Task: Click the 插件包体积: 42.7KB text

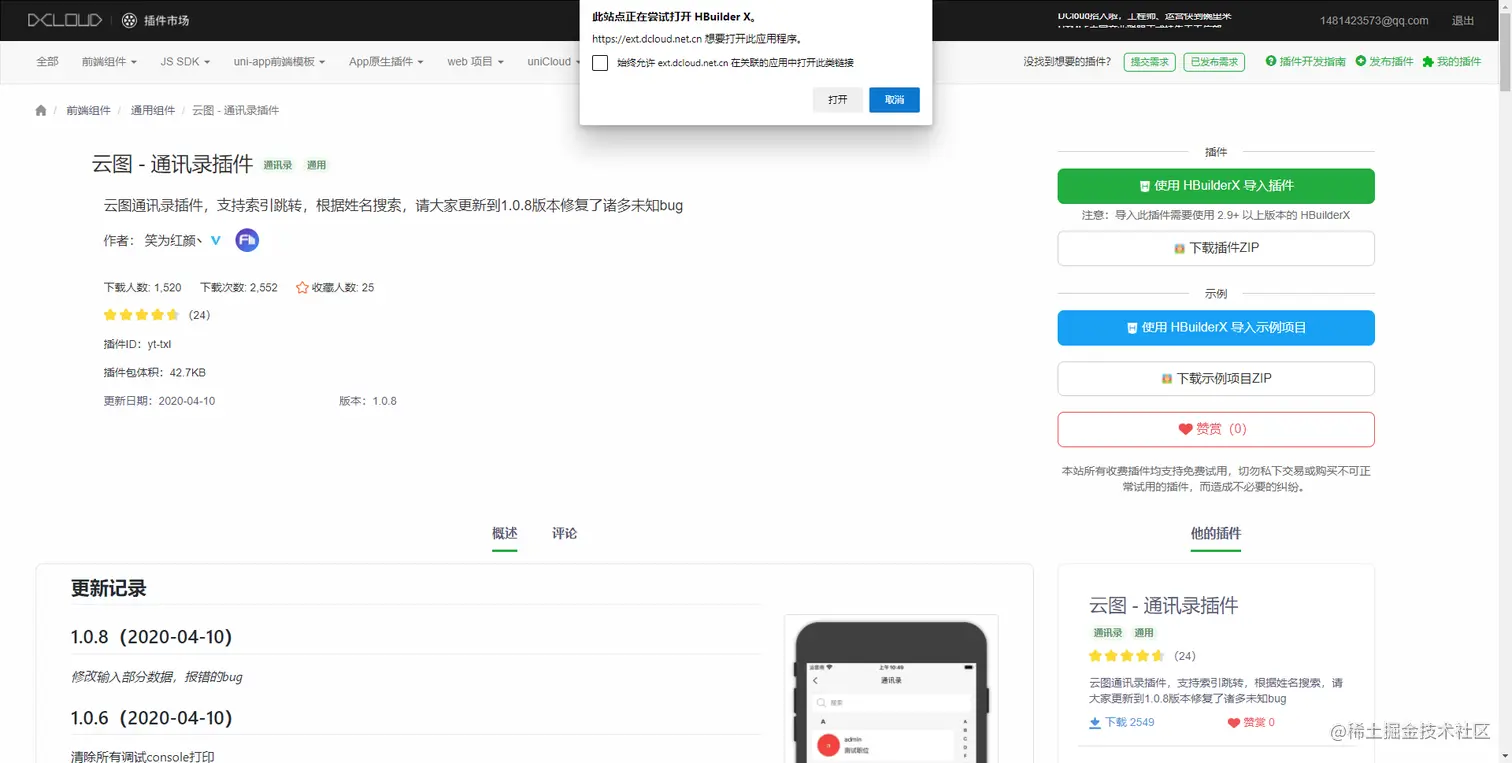Action: pos(155,373)
